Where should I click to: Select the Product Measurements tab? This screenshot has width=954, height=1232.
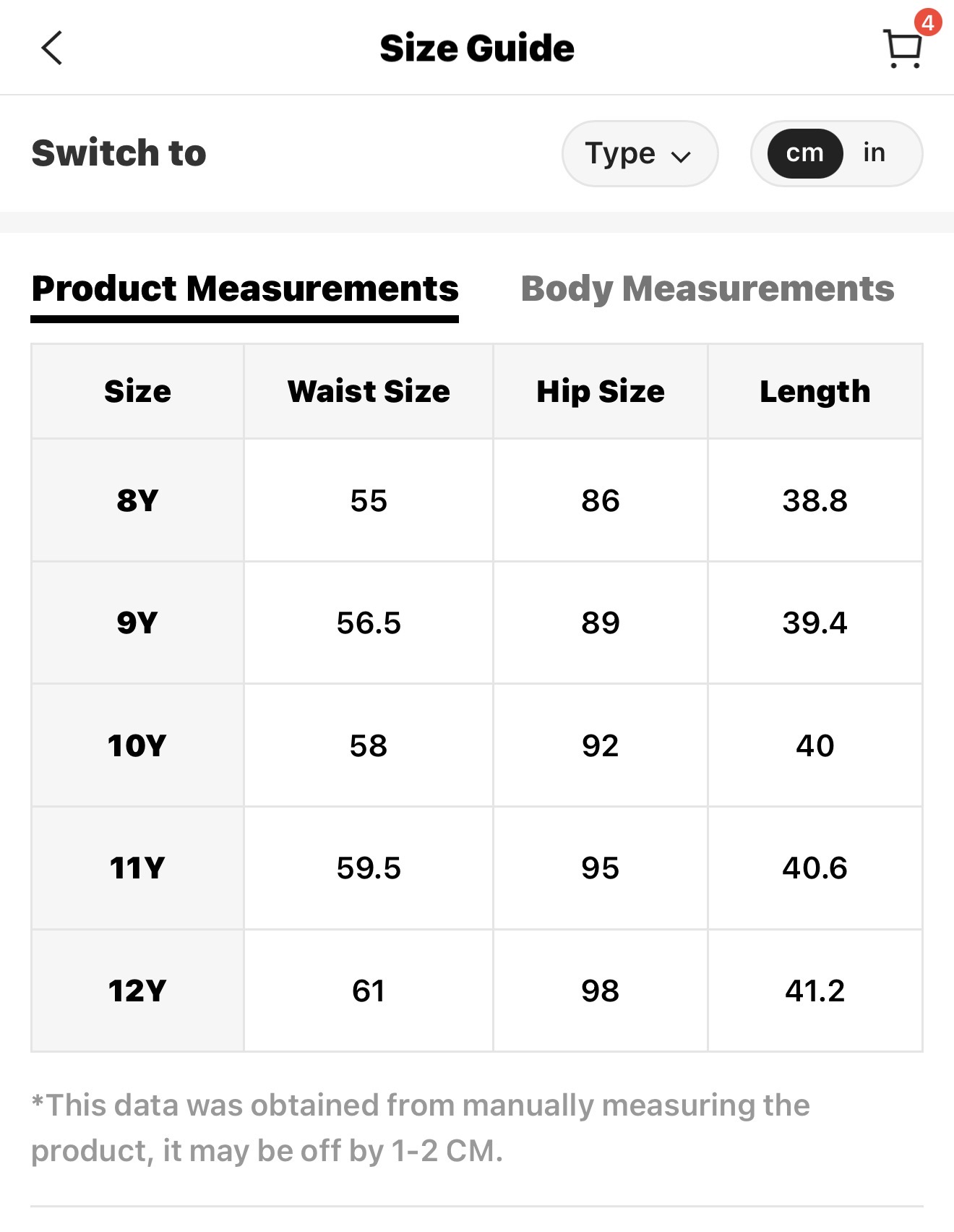coord(245,288)
